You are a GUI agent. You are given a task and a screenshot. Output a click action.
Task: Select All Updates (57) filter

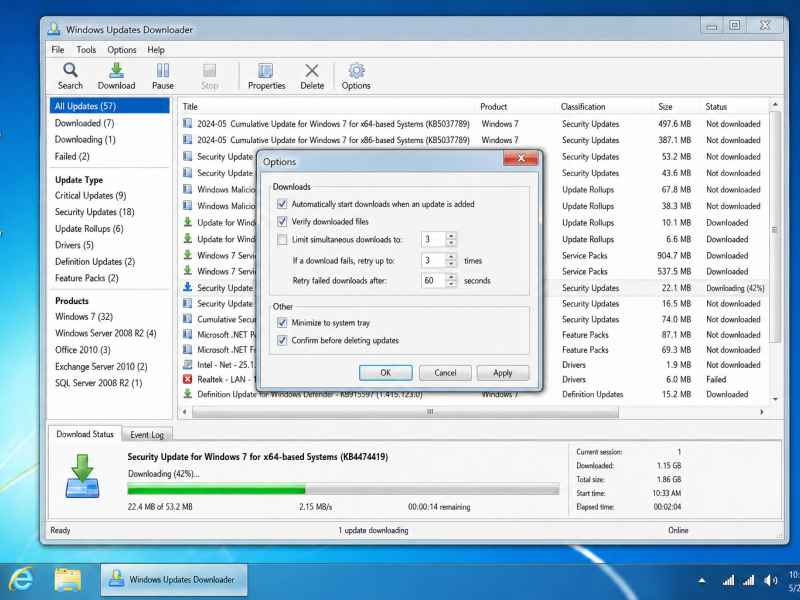(109, 106)
